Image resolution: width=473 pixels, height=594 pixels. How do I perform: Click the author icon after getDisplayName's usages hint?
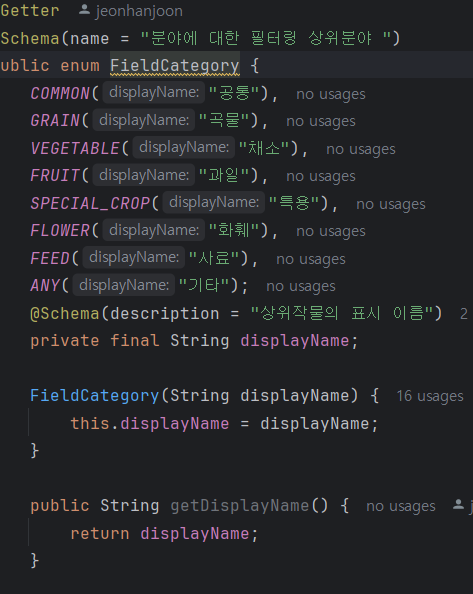458,505
